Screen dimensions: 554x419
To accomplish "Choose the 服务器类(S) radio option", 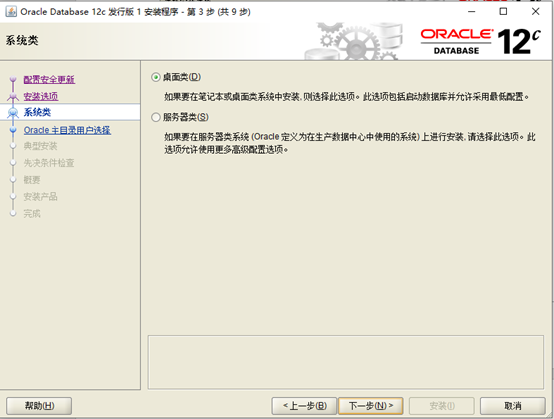I will [x=180, y=117].
